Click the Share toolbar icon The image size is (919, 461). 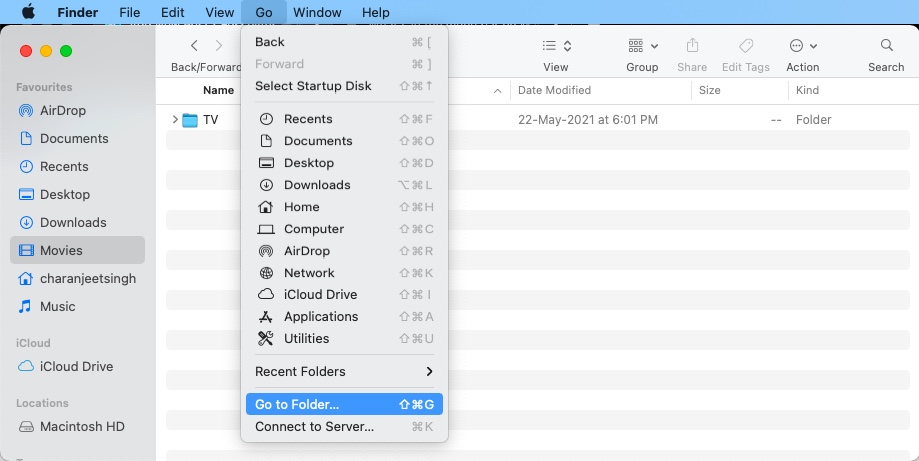[x=692, y=46]
